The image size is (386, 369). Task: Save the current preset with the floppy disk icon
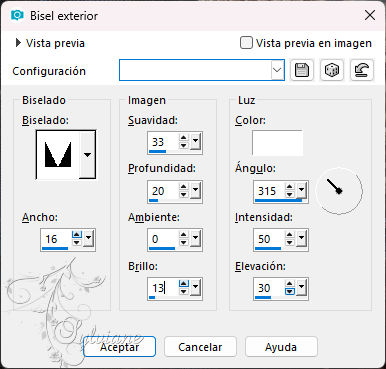click(x=302, y=70)
